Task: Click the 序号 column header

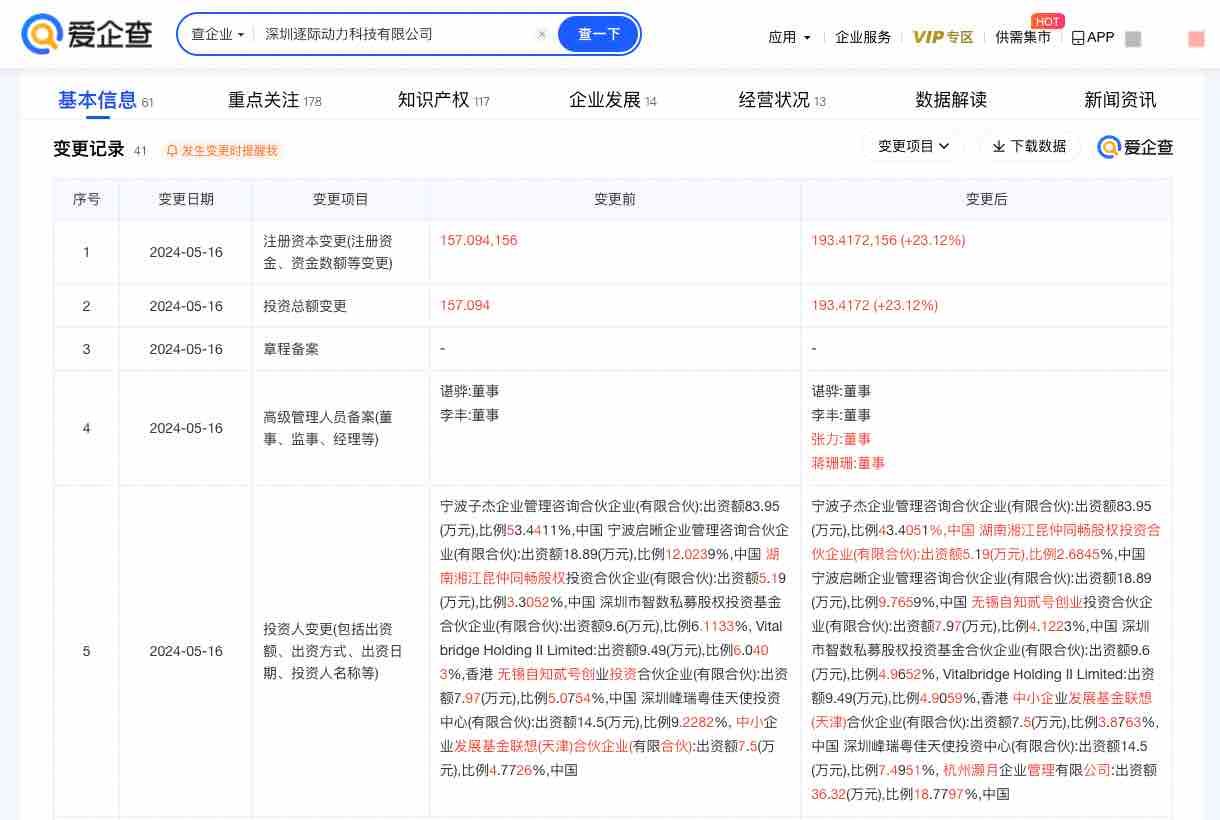Action: (87, 199)
